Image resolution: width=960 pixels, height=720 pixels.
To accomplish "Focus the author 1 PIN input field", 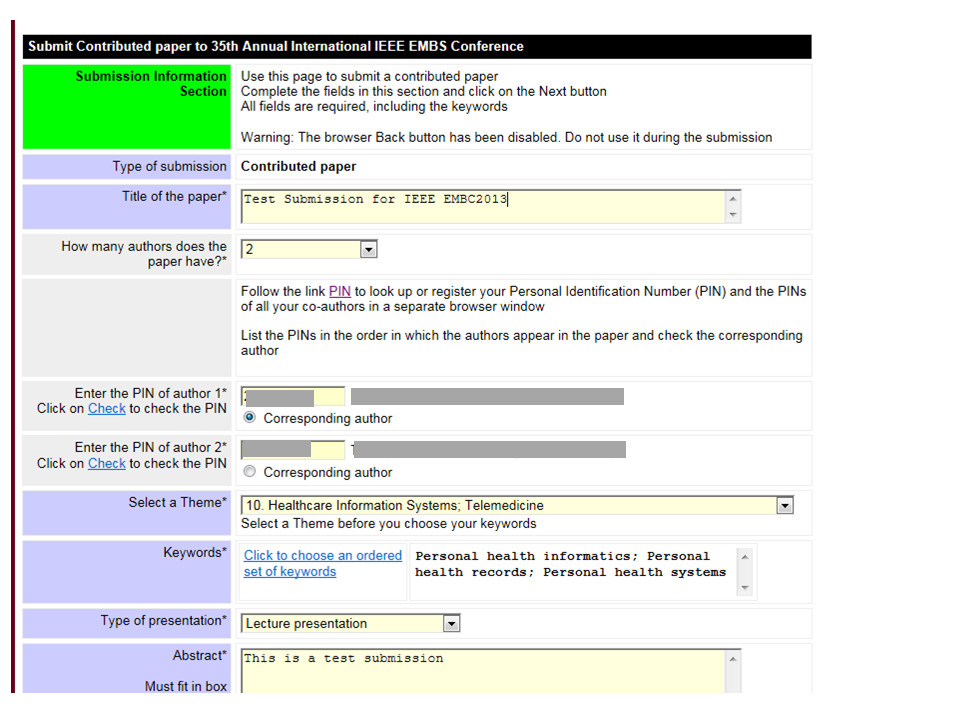I will click(x=293, y=396).
